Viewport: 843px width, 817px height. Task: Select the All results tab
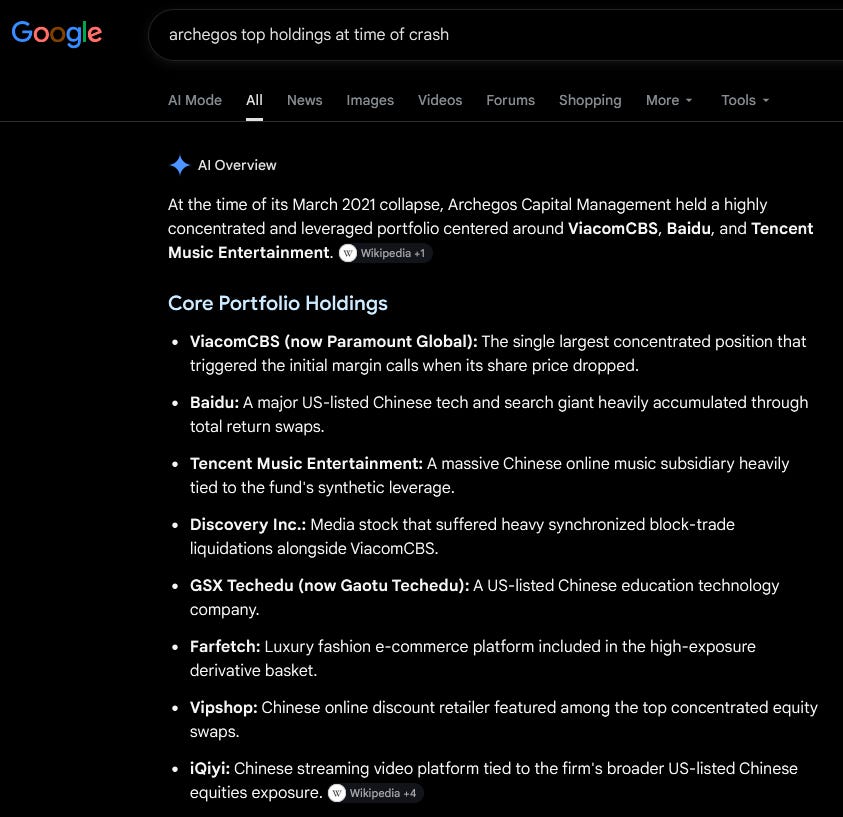[x=254, y=100]
